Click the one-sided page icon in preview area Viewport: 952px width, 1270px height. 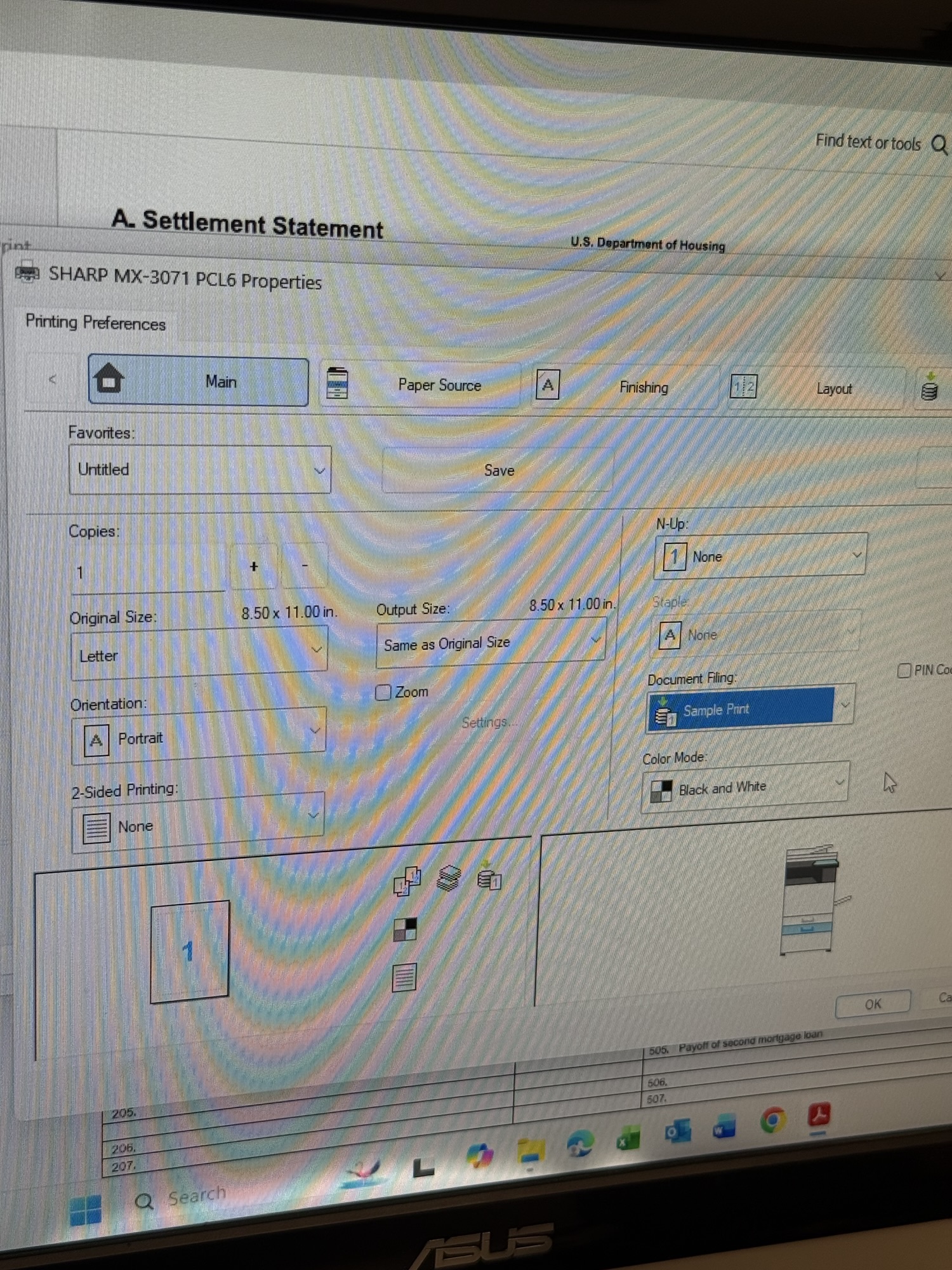tap(404, 977)
